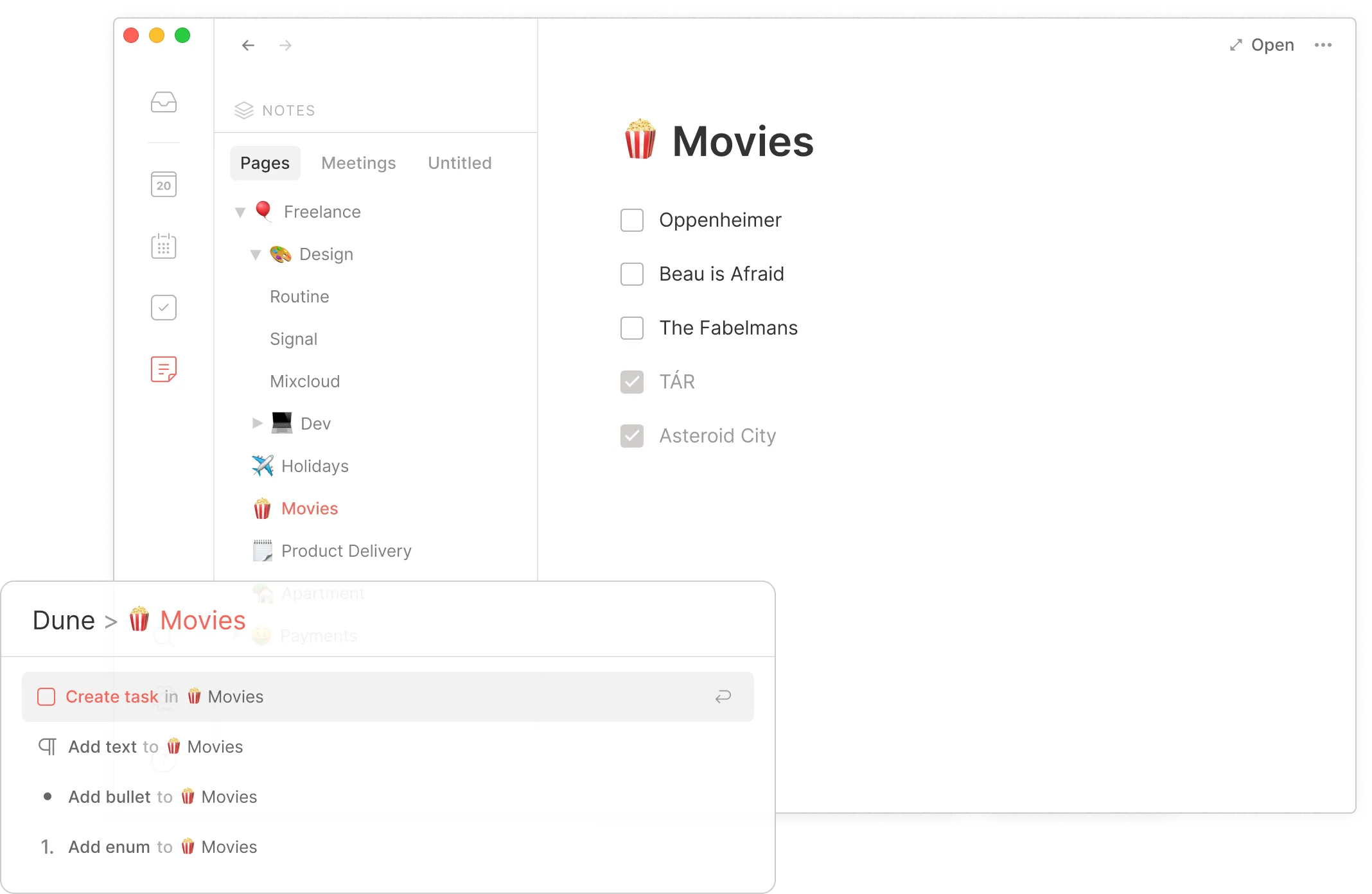Open the Untitled tab
This screenshot has height=894, width=1372.
click(459, 162)
